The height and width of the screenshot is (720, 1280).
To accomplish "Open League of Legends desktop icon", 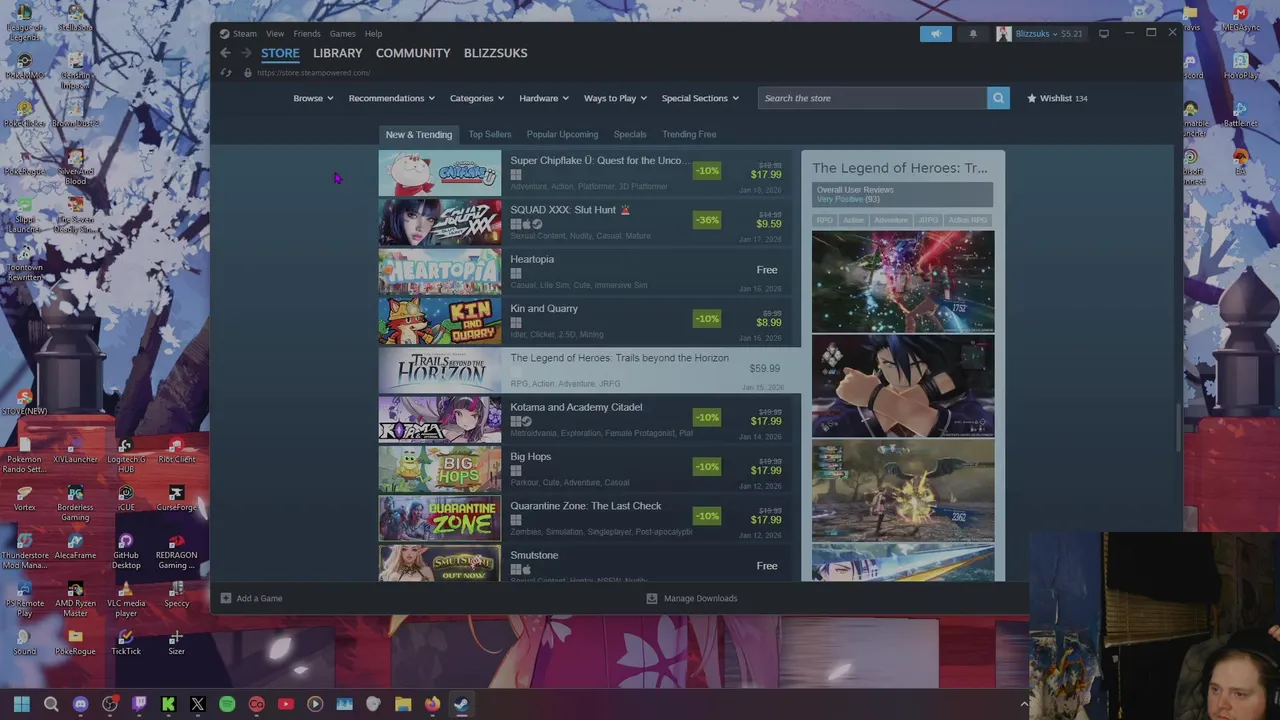I will pos(24,22).
